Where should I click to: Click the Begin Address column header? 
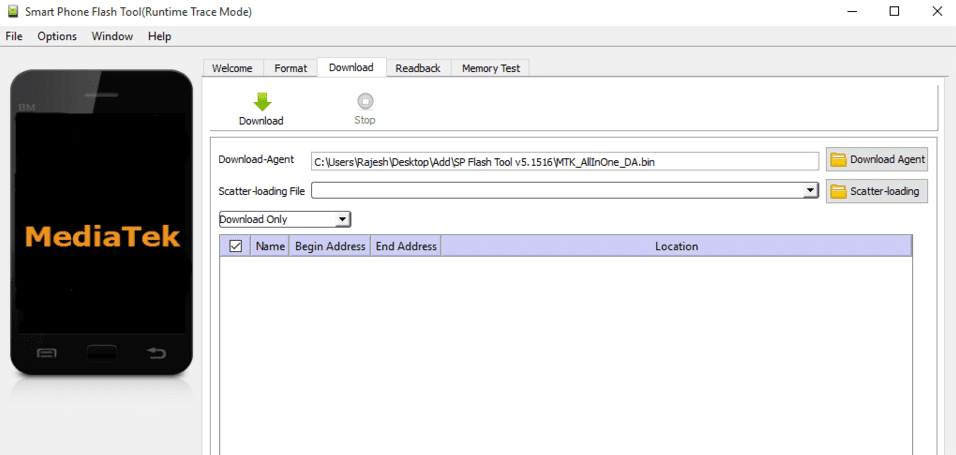[330, 246]
